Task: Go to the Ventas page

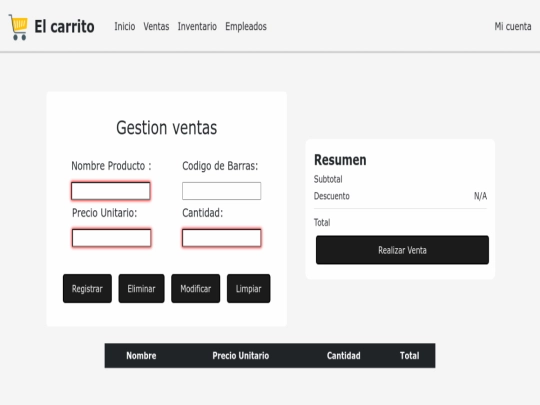Action: pyautogui.click(x=156, y=27)
